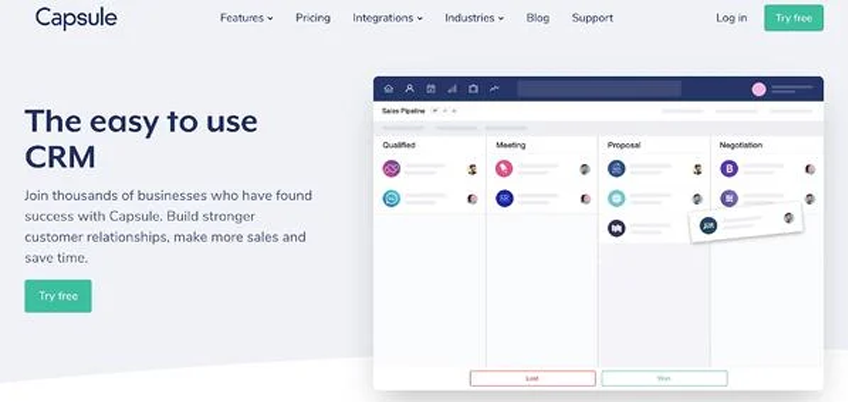The width and height of the screenshot is (848, 402).
Task: Select the bar chart icon in mockup
Action: 452,89
